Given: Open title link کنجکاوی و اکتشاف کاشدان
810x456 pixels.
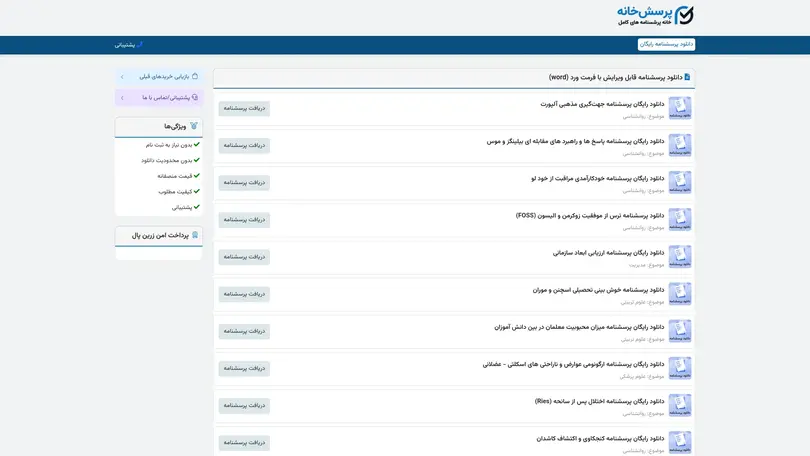Looking at the screenshot, I should [x=600, y=439].
